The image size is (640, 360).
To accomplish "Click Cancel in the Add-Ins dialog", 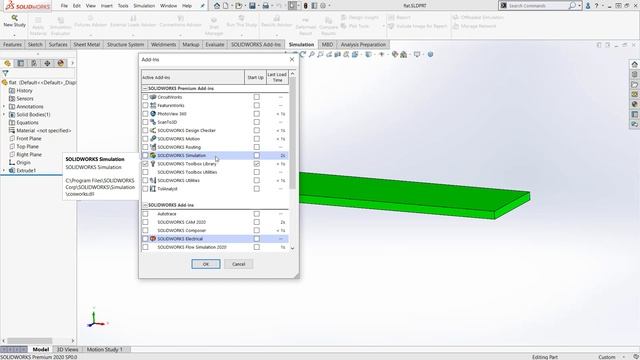I will [x=238, y=264].
